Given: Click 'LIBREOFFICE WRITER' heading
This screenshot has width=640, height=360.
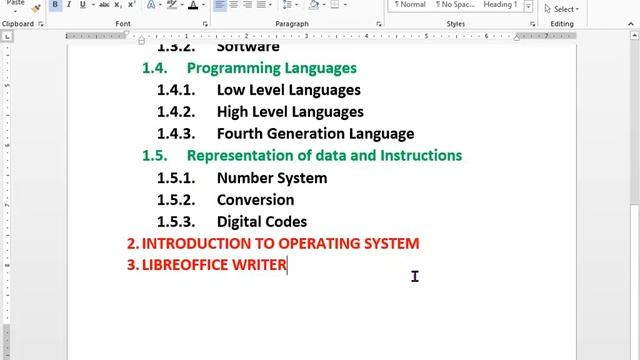Looking at the screenshot, I should 214,265.
